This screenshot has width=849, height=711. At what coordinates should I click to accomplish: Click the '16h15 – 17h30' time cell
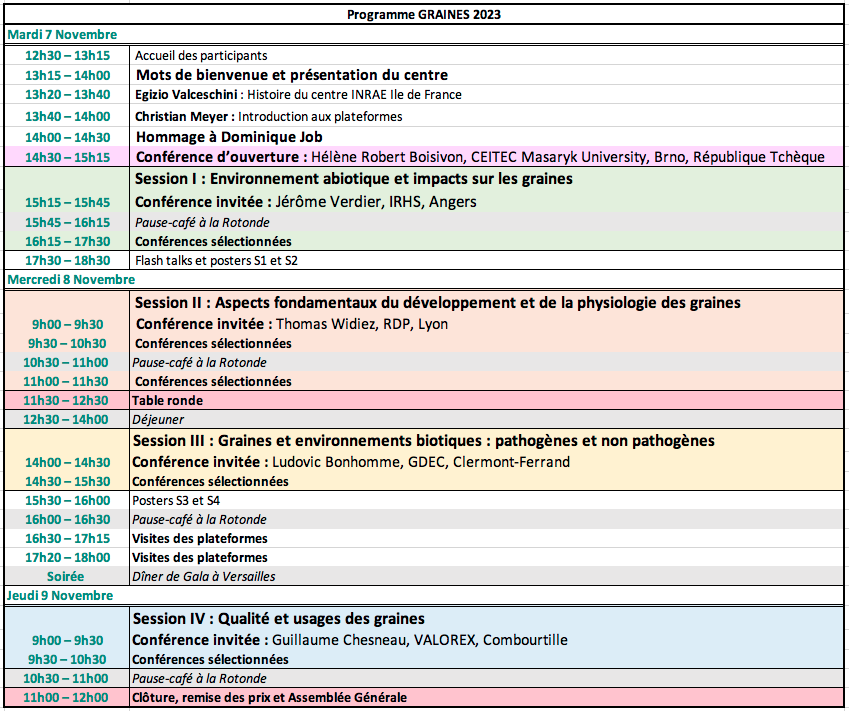[x=67, y=242]
